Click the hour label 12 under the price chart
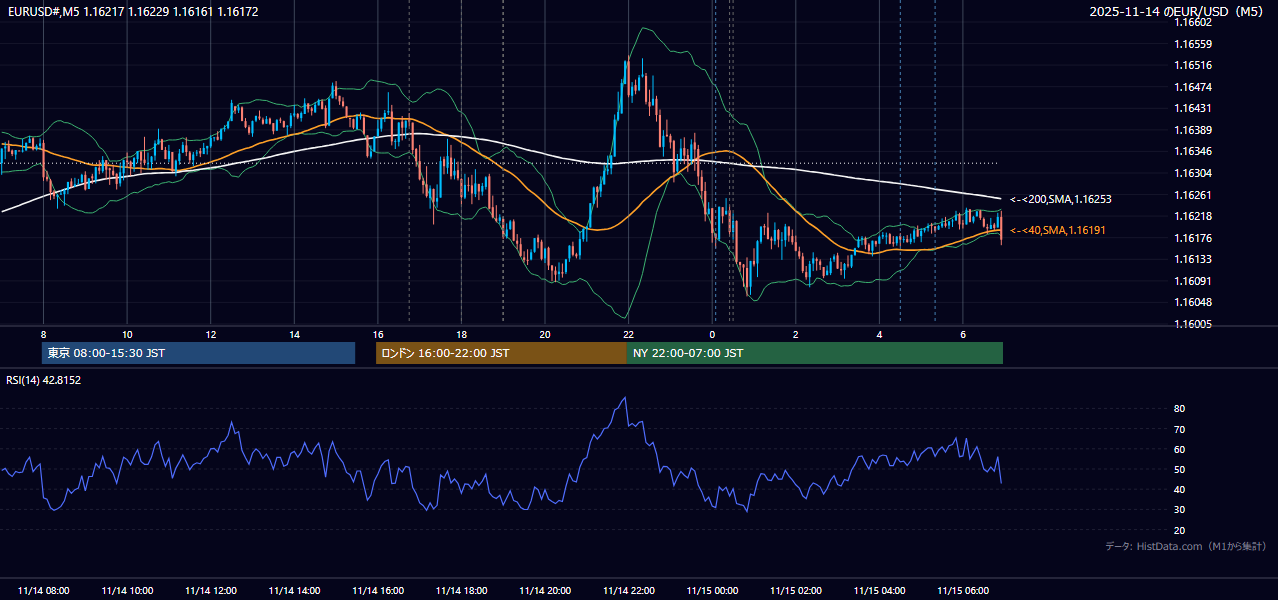1278x600 pixels. tap(211, 334)
